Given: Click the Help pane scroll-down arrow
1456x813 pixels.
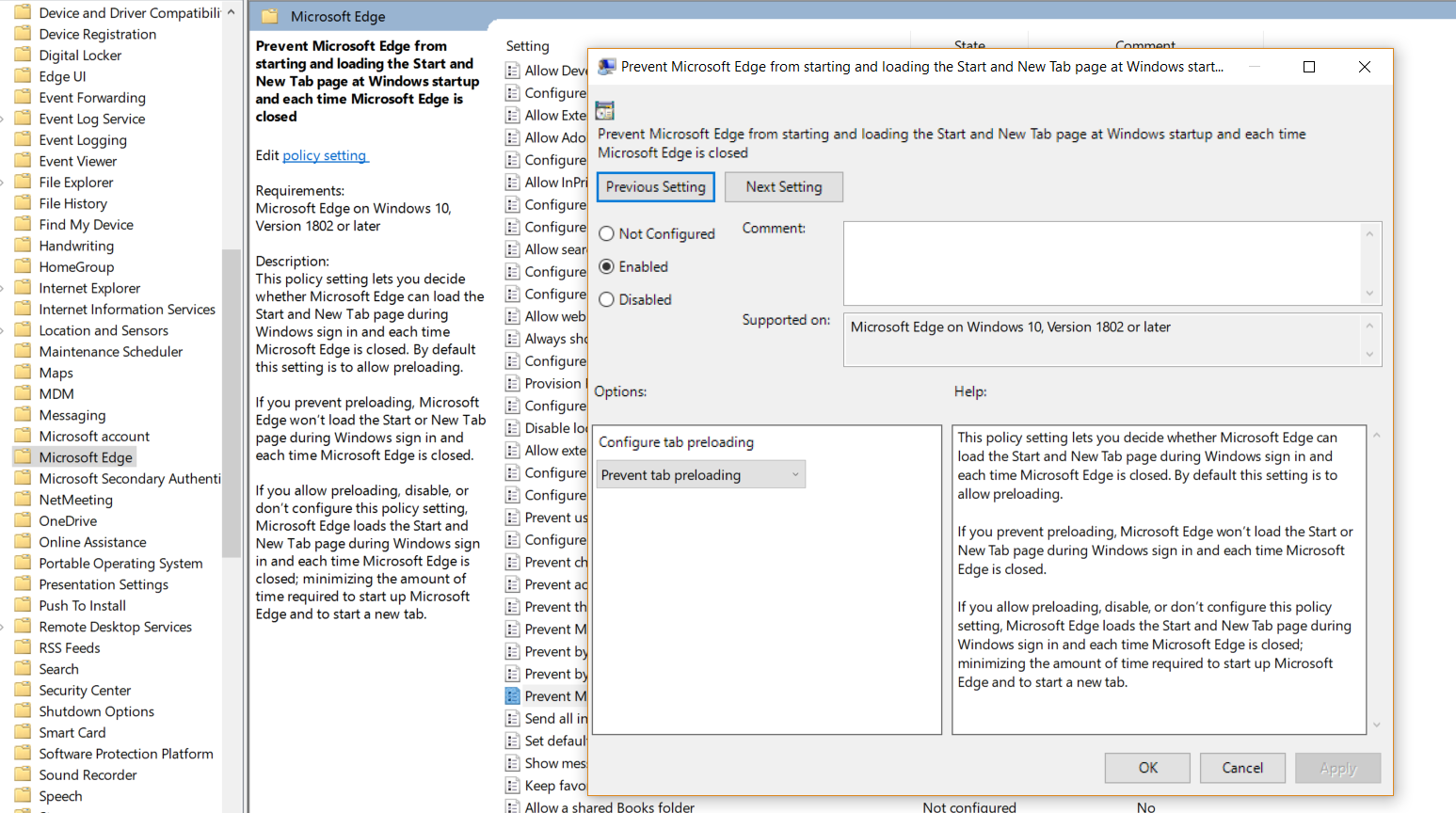Looking at the screenshot, I should click(1377, 725).
